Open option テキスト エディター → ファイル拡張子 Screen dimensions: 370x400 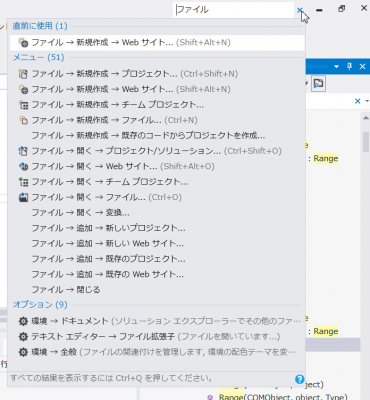tap(157, 337)
